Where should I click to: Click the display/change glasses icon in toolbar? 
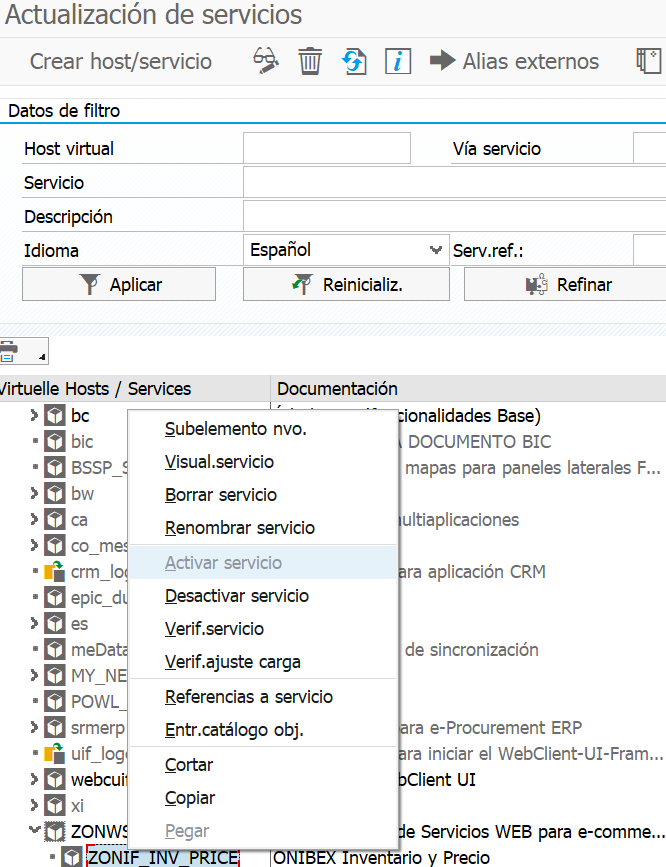(265, 61)
